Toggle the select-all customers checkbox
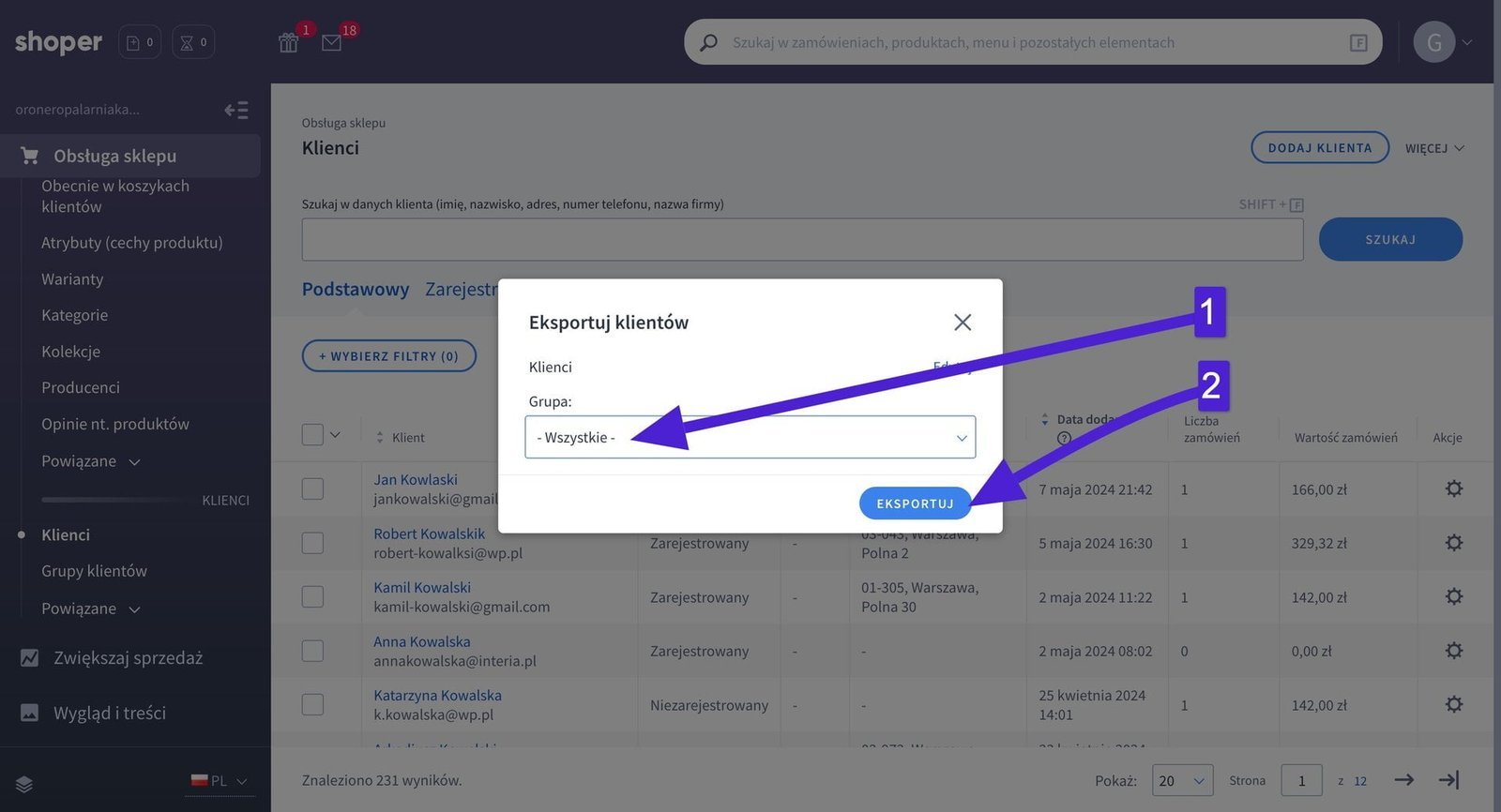1501x812 pixels. [x=312, y=435]
